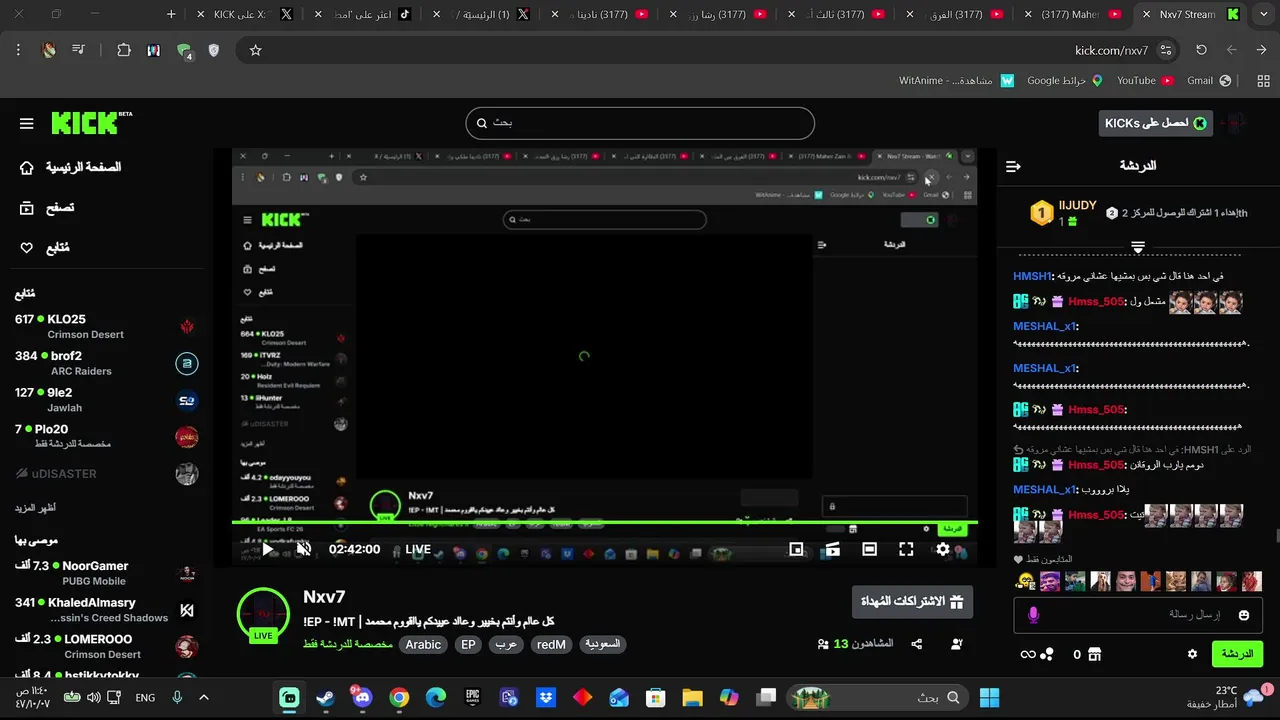Click the احصل على KICKs button
Viewport: 1280px width, 720px height.
[1155, 123]
